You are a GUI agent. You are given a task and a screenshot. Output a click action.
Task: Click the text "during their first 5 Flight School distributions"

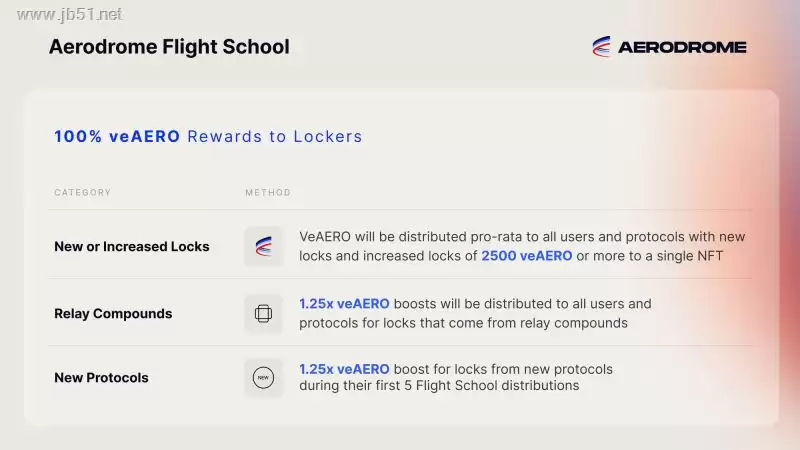point(439,385)
